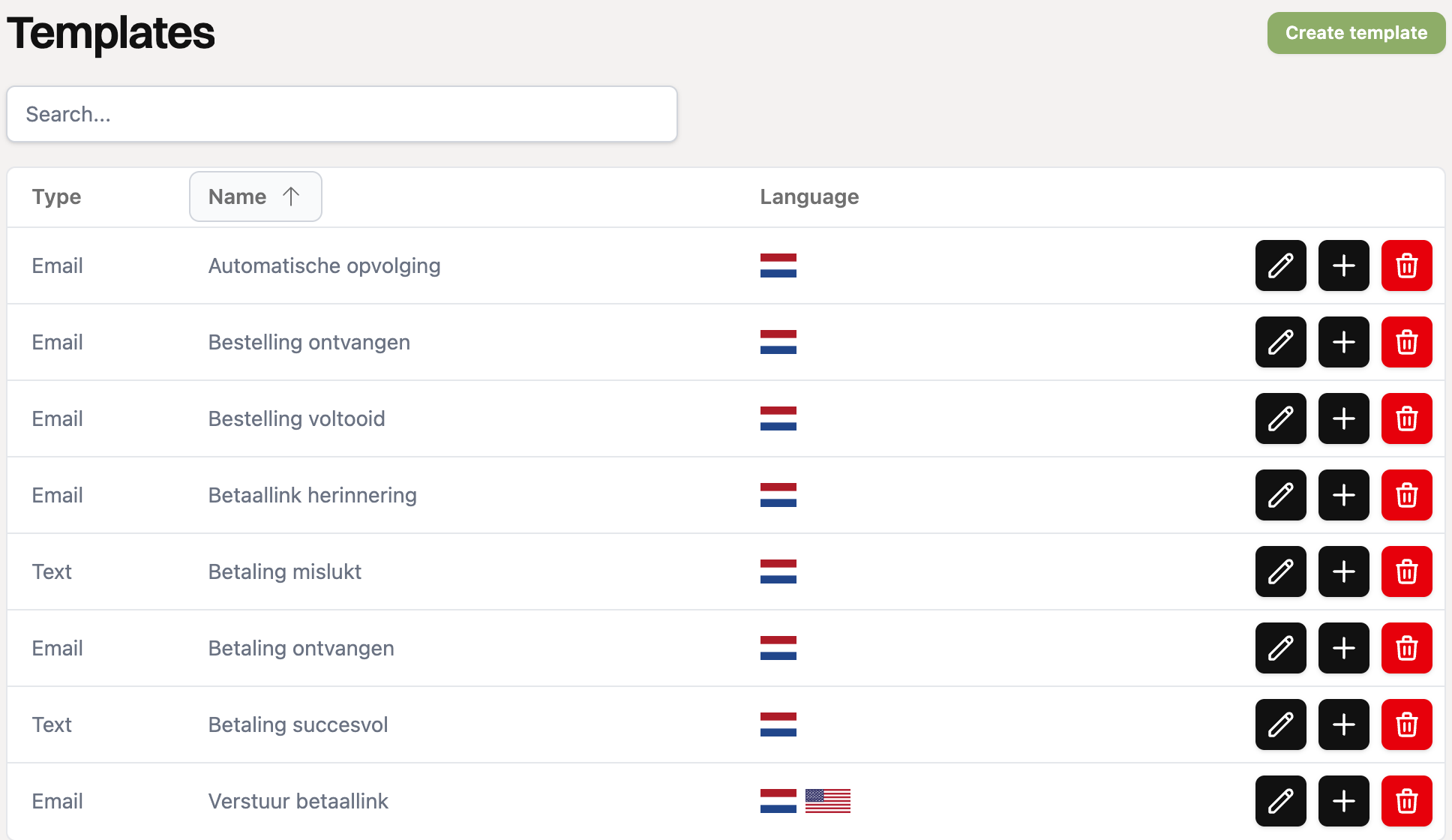This screenshot has height=840, width=1452.
Task: Click plus icon for Betaling mislukt
Action: [x=1344, y=571]
